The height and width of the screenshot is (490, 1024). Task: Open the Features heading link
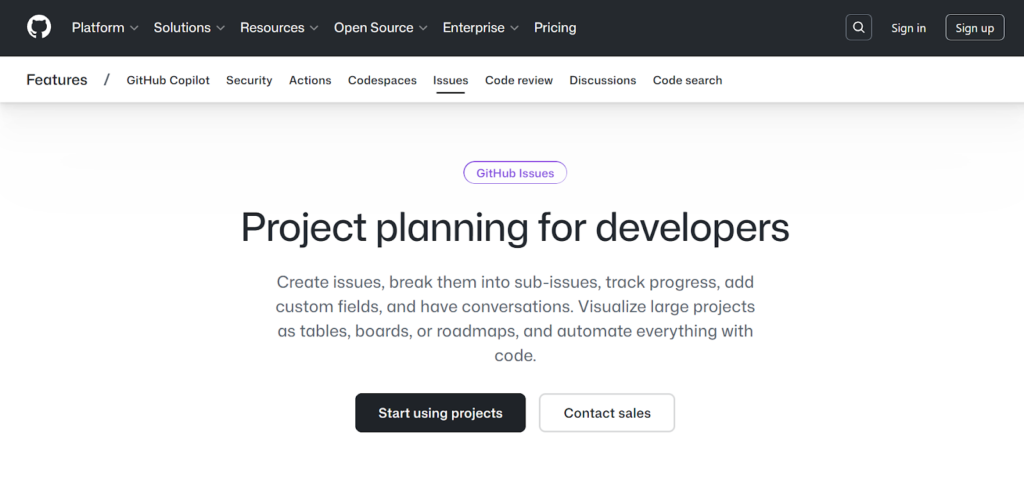[57, 80]
